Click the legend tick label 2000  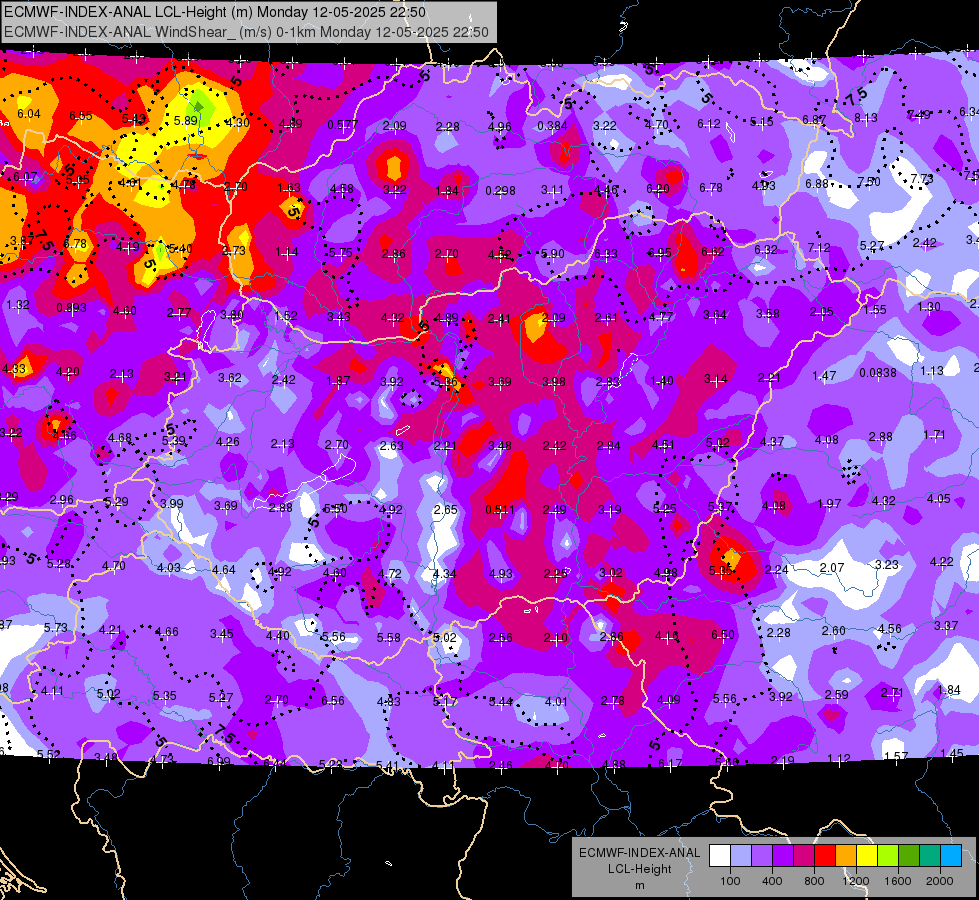point(940,881)
